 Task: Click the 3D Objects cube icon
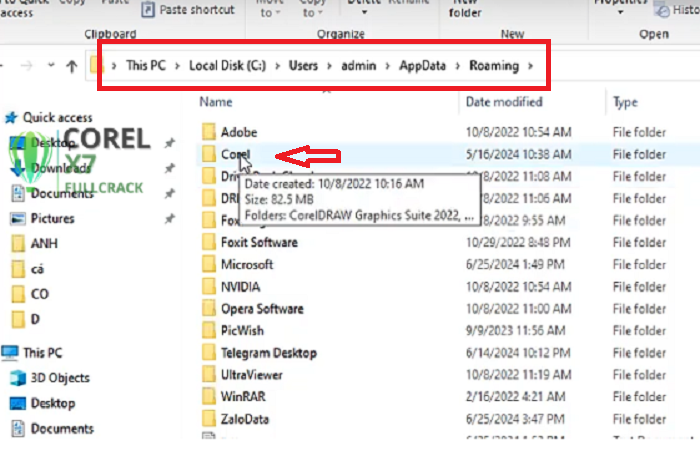click(x=18, y=378)
